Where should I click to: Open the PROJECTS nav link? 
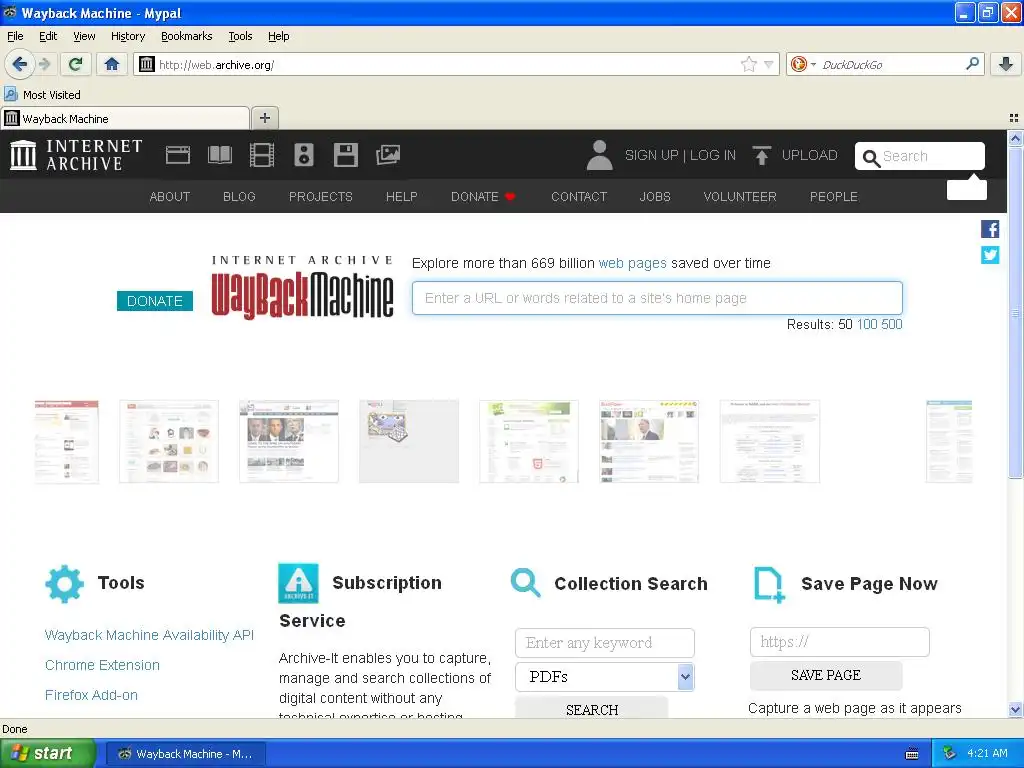pos(321,197)
